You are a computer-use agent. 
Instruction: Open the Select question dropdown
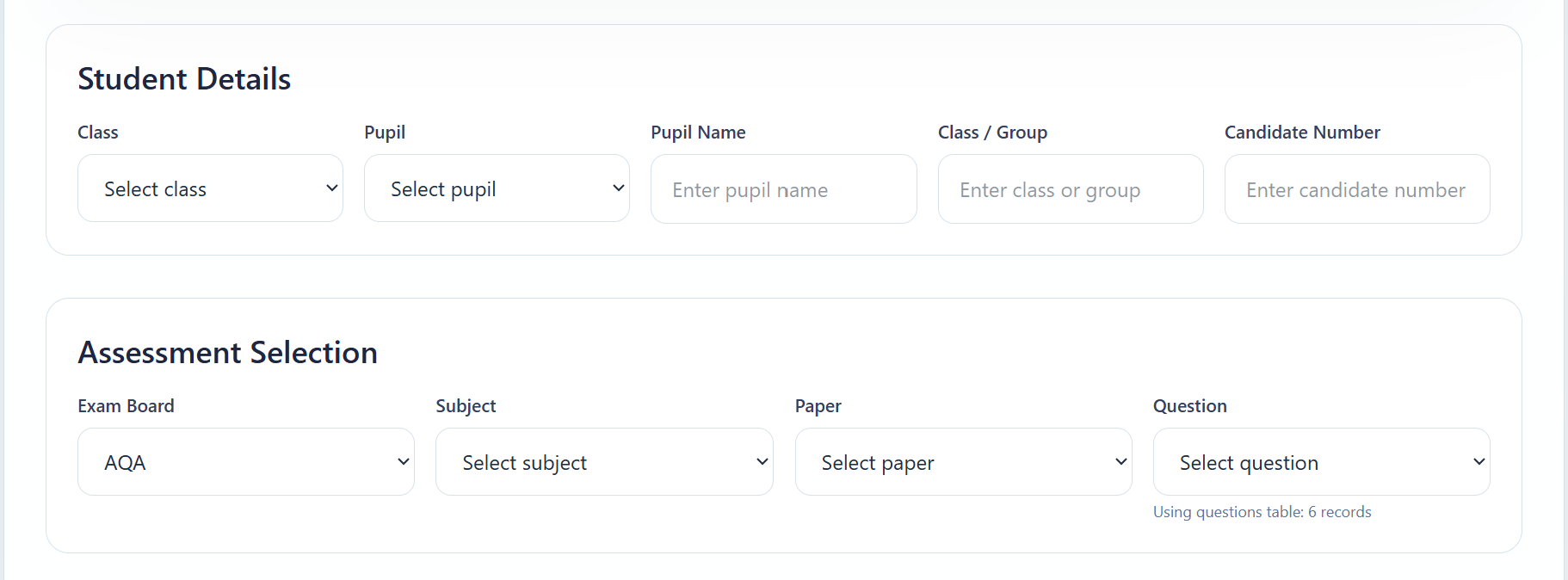(x=1321, y=462)
